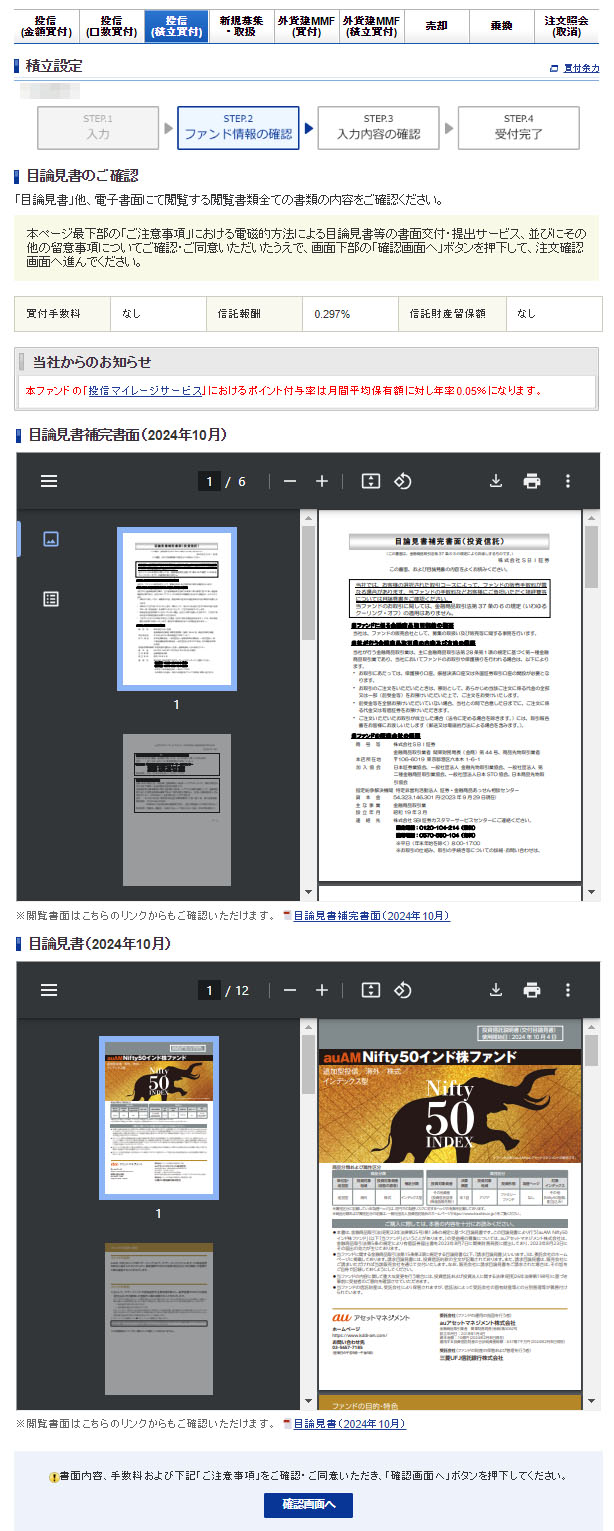Select page 1 thumbnail of Nifty50 prospectus
Screen dimensions: 614x1531
pos(158,1117)
